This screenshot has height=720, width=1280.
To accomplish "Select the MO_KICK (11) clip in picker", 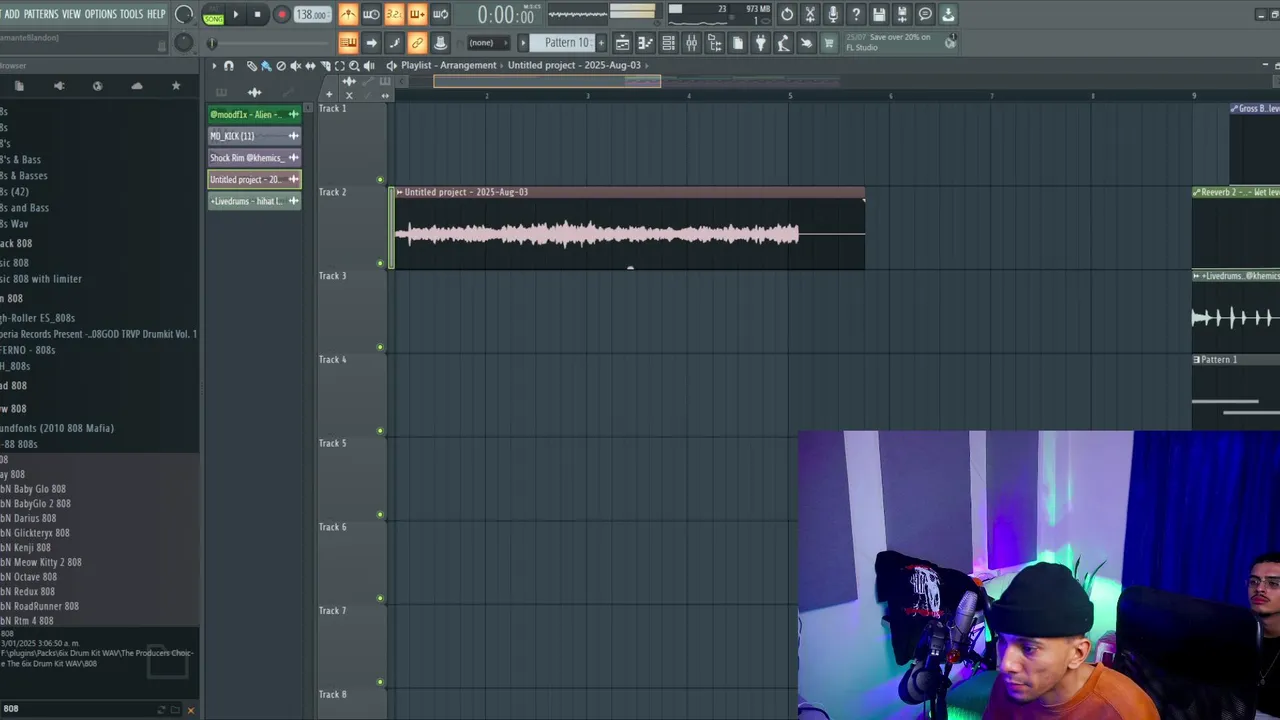I will pyautogui.click(x=254, y=136).
